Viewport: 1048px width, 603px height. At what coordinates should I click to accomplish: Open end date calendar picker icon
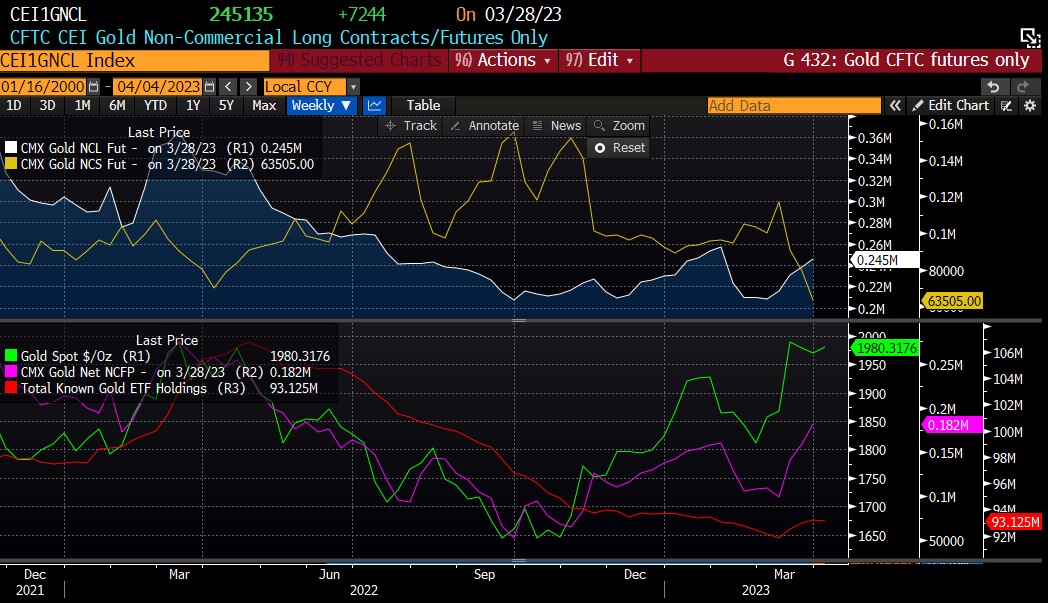pos(209,86)
